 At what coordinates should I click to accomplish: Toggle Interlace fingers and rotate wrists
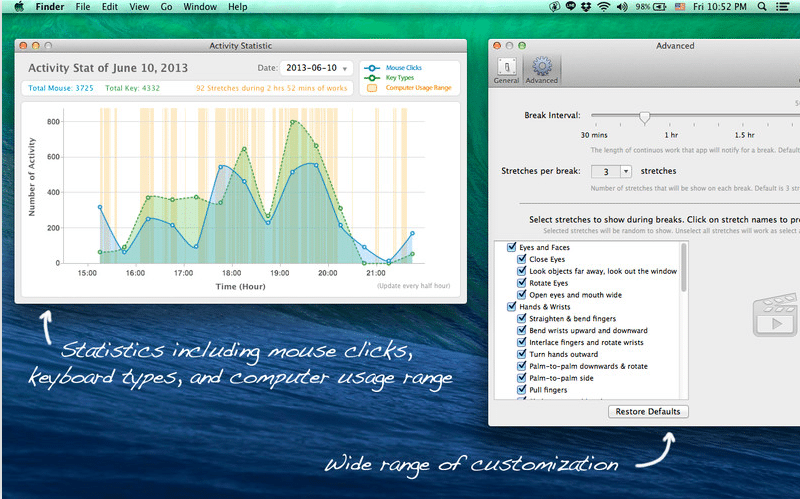click(521, 342)
